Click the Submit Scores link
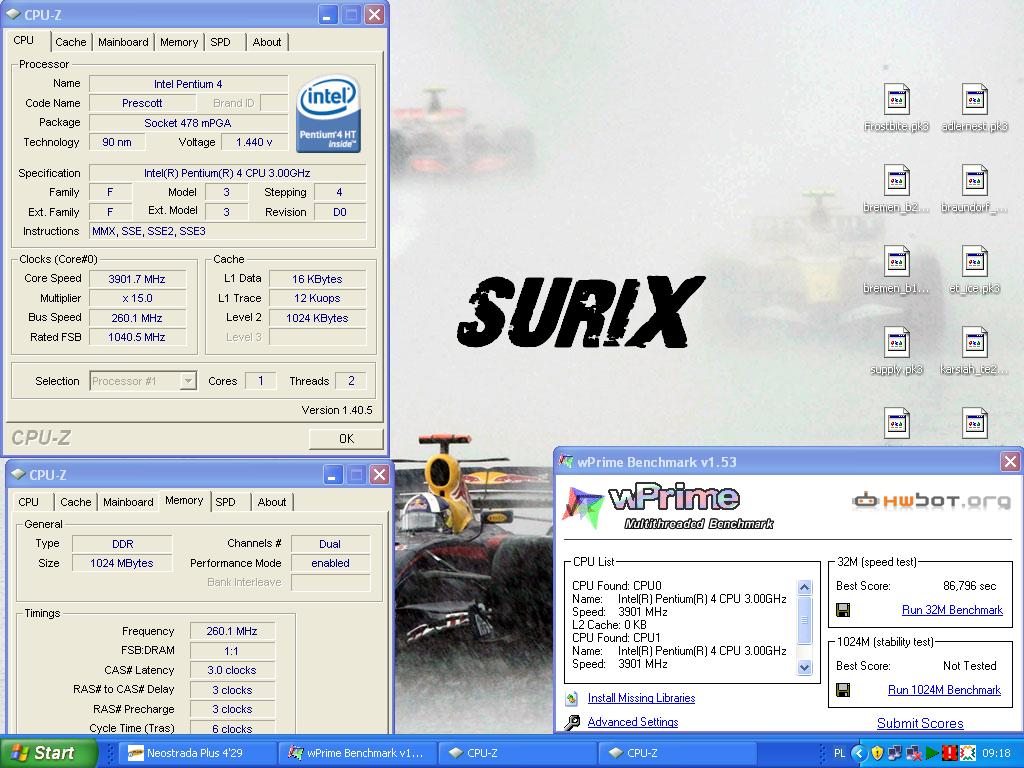This screenshot has height=768, width=1024. click(x=920, y=724)
